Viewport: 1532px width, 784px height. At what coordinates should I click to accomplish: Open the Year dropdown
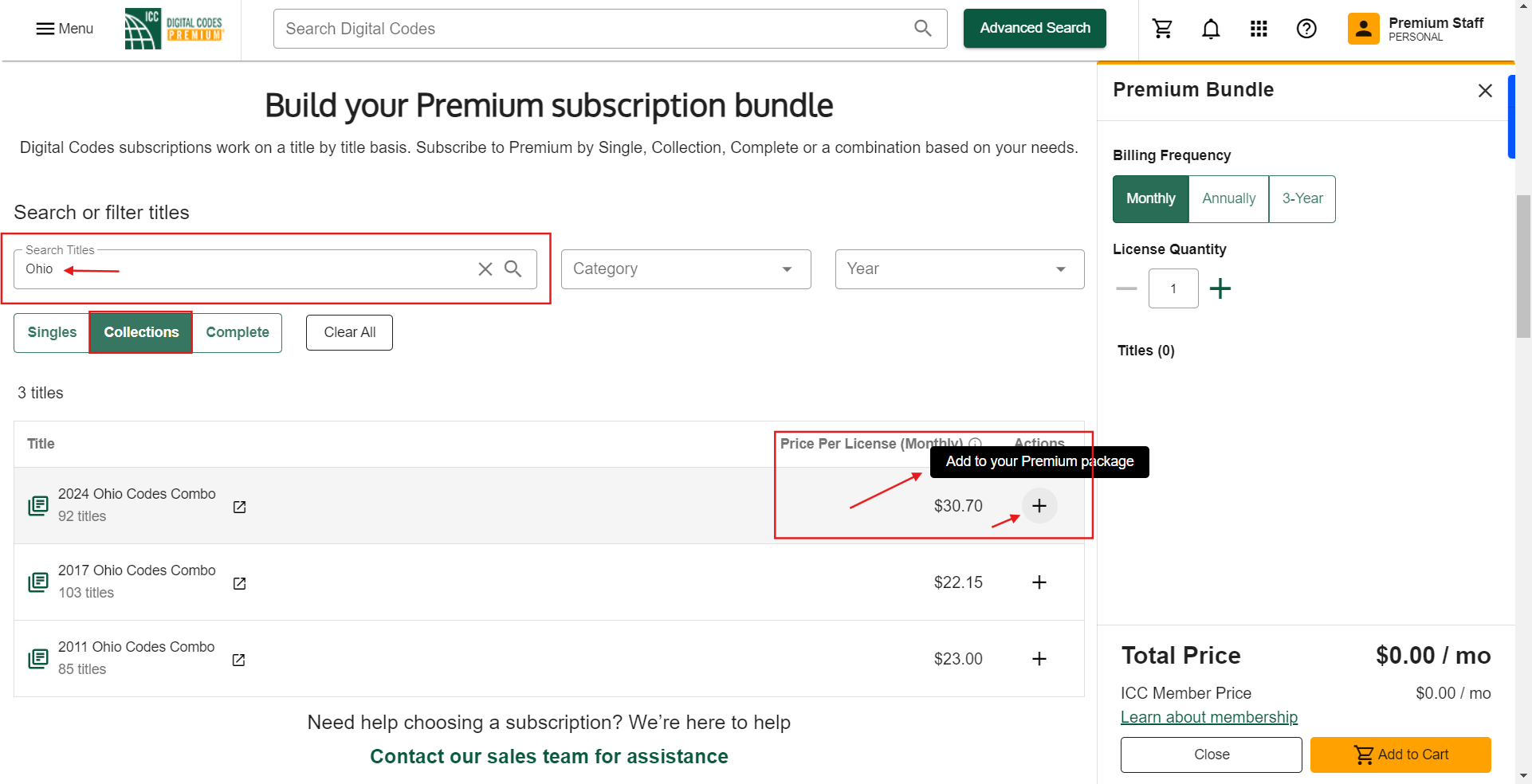point(960,269)
